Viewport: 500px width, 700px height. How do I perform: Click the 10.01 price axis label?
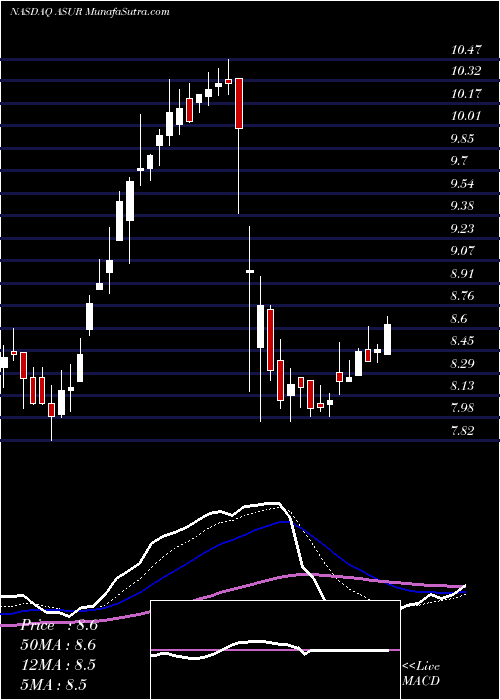tap(466, 116)
